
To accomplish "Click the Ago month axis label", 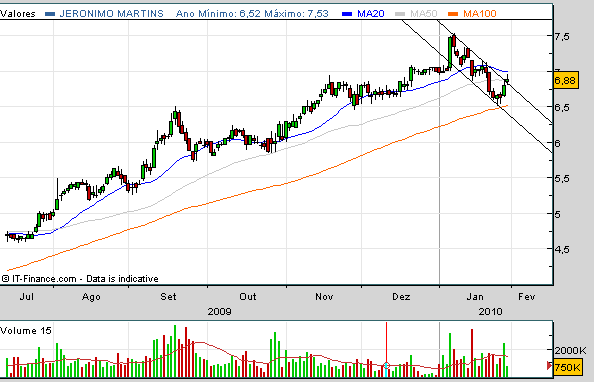I will (91, 297).
